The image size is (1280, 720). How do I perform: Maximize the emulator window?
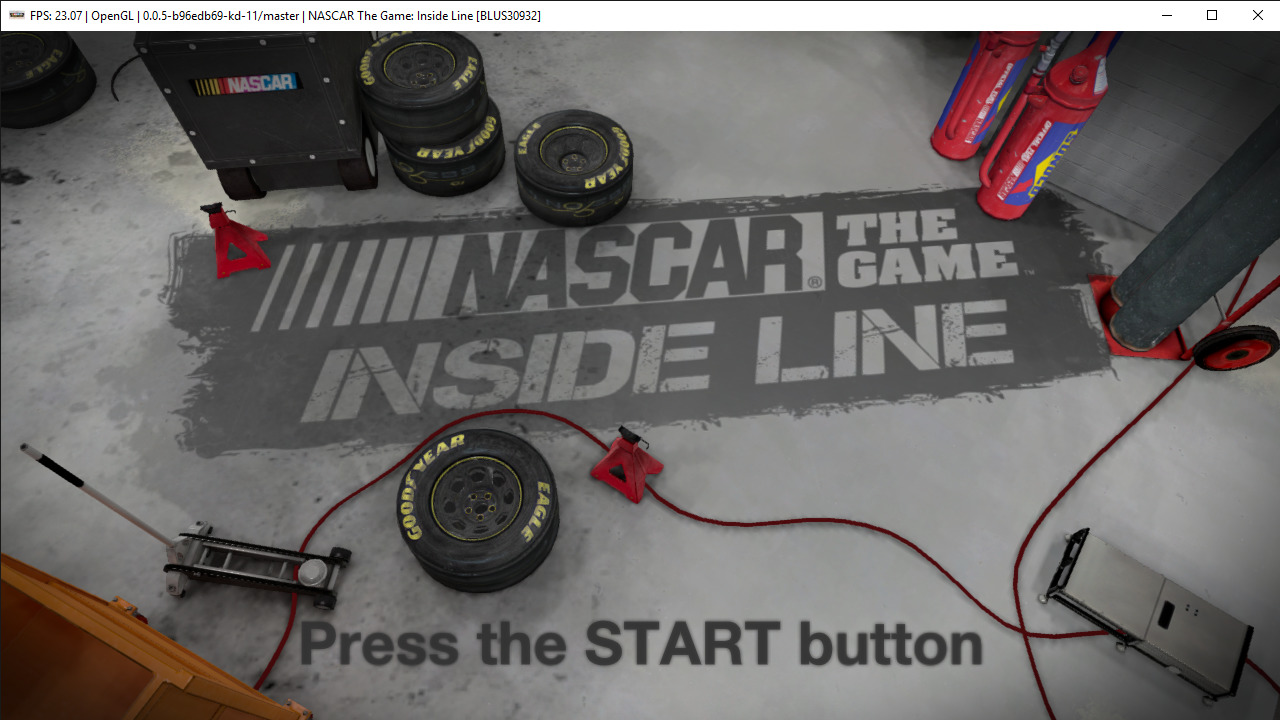[1212, 15]
